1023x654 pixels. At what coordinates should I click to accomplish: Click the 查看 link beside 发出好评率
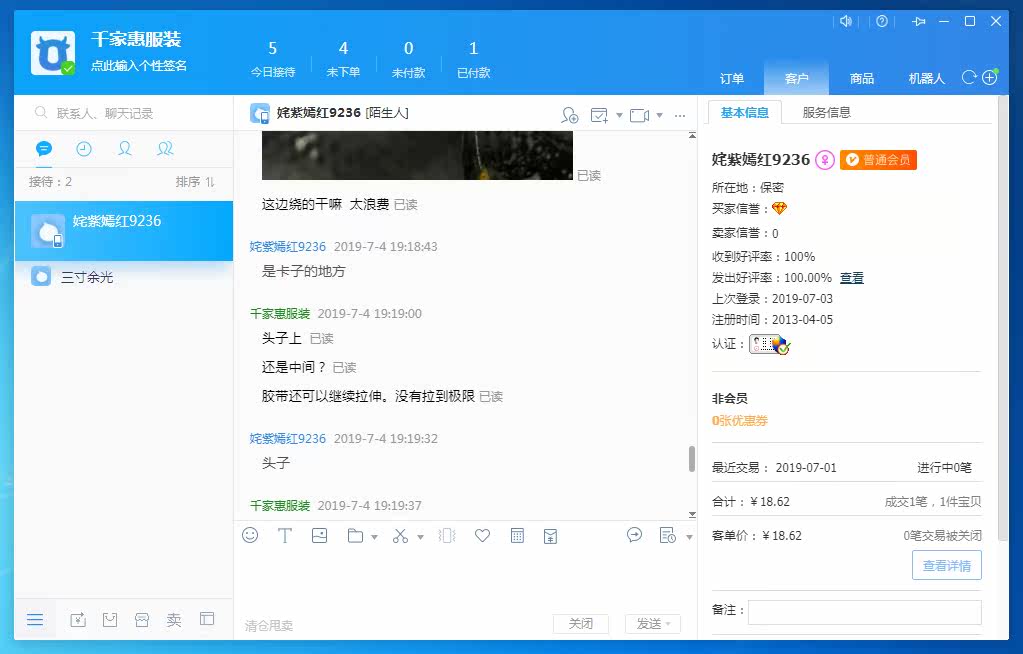851,278
